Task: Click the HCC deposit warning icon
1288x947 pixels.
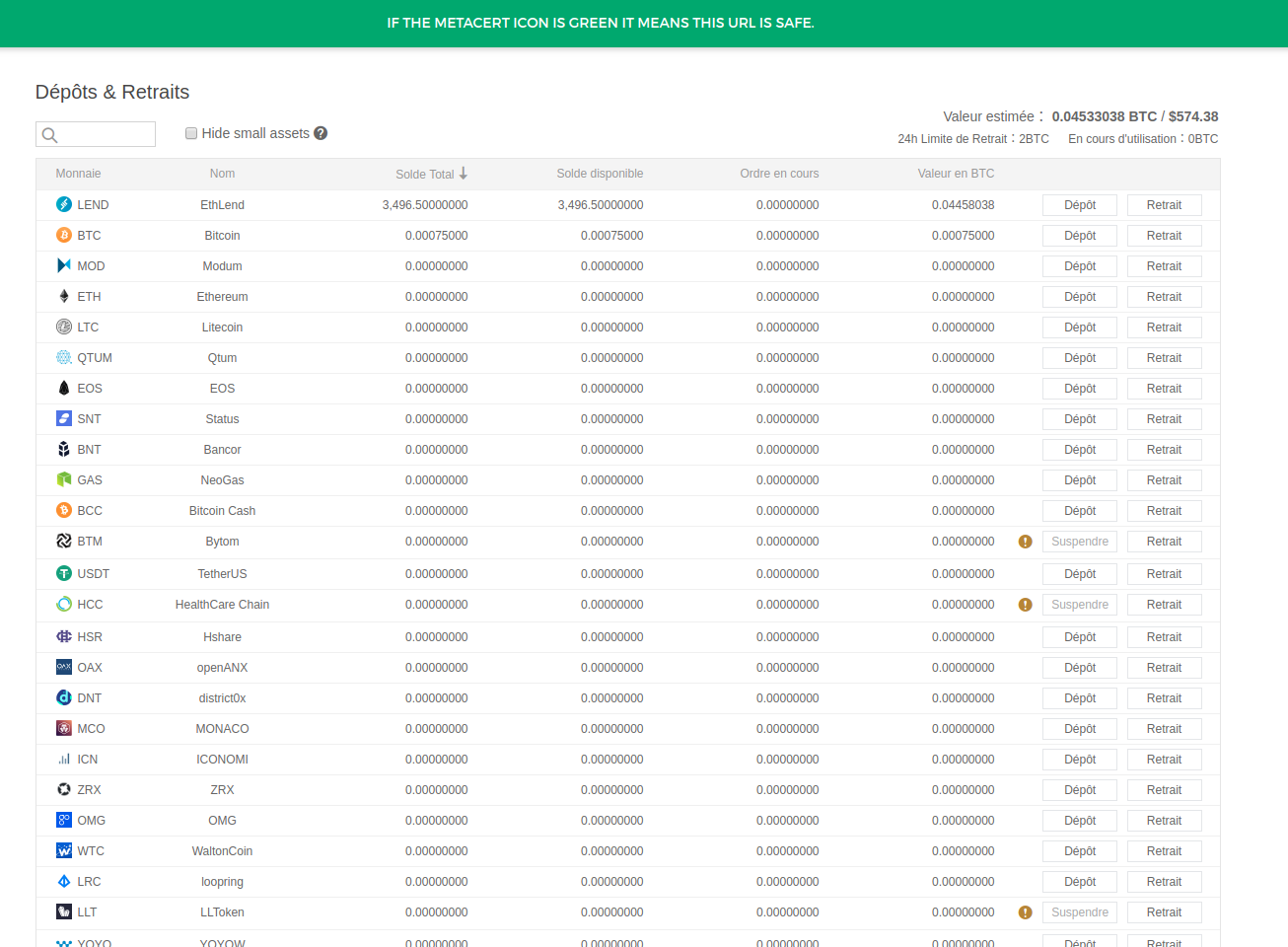Action: pos(1025,605)
